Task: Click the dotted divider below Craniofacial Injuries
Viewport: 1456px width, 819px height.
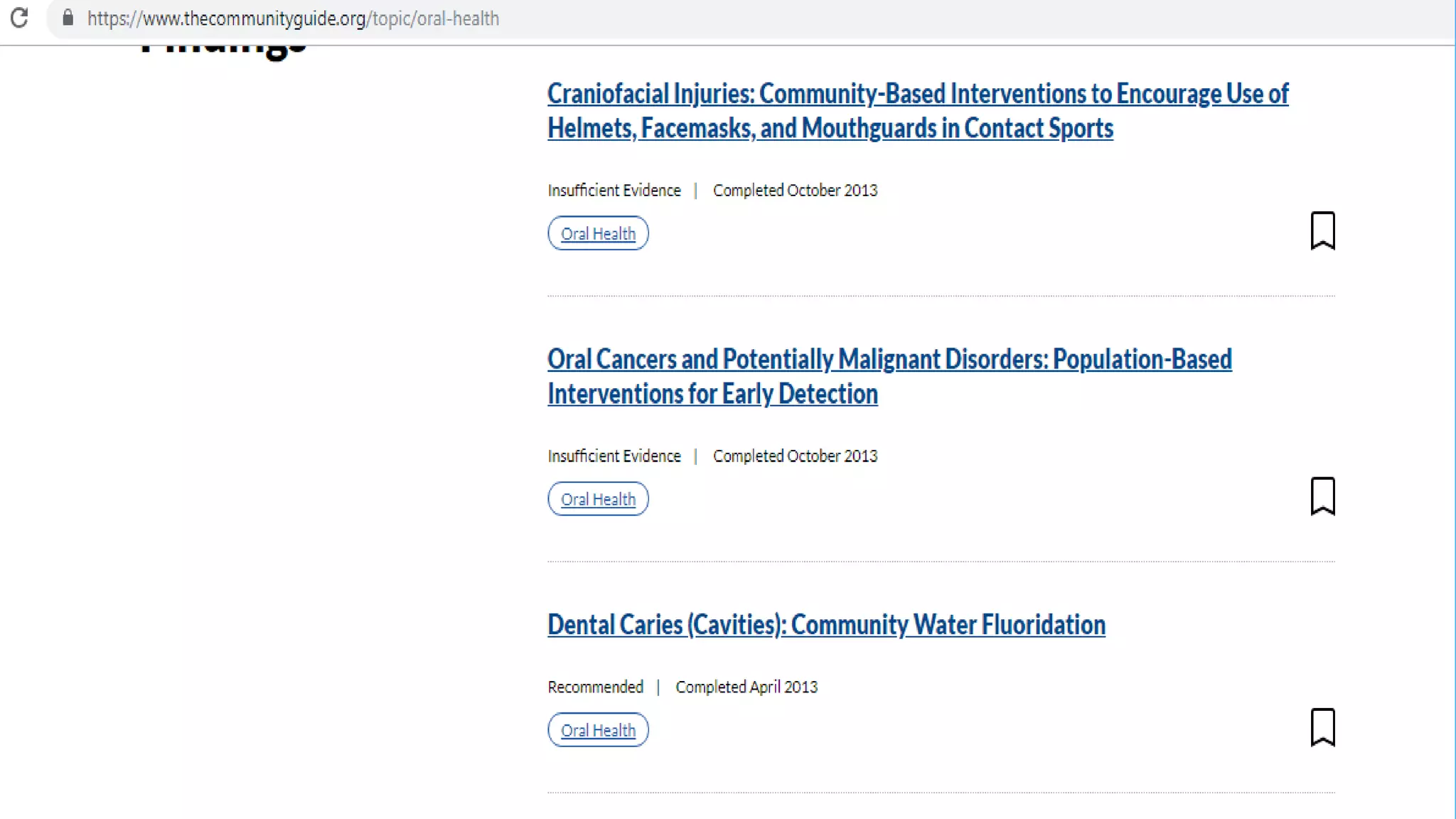Action: [941, 295]
